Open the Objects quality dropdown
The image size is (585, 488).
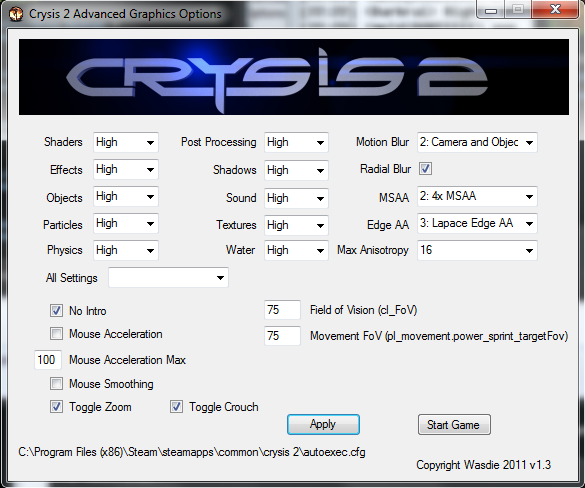[126, 196]
